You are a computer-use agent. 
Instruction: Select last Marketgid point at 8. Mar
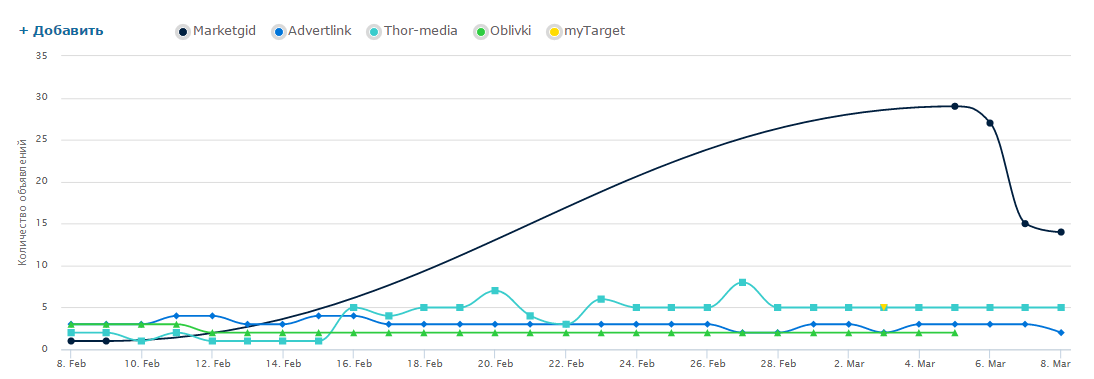(x=1061, y=232)
